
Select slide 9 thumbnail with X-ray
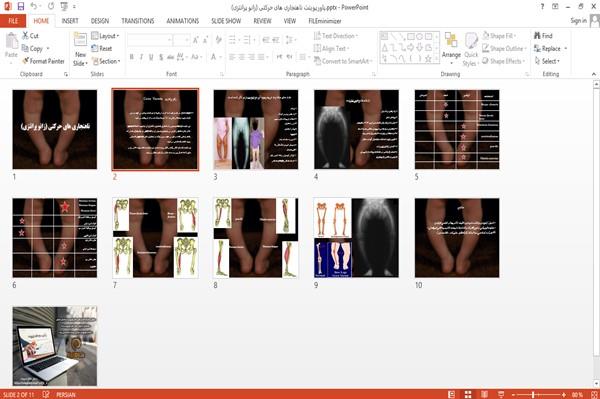[356, 238]
